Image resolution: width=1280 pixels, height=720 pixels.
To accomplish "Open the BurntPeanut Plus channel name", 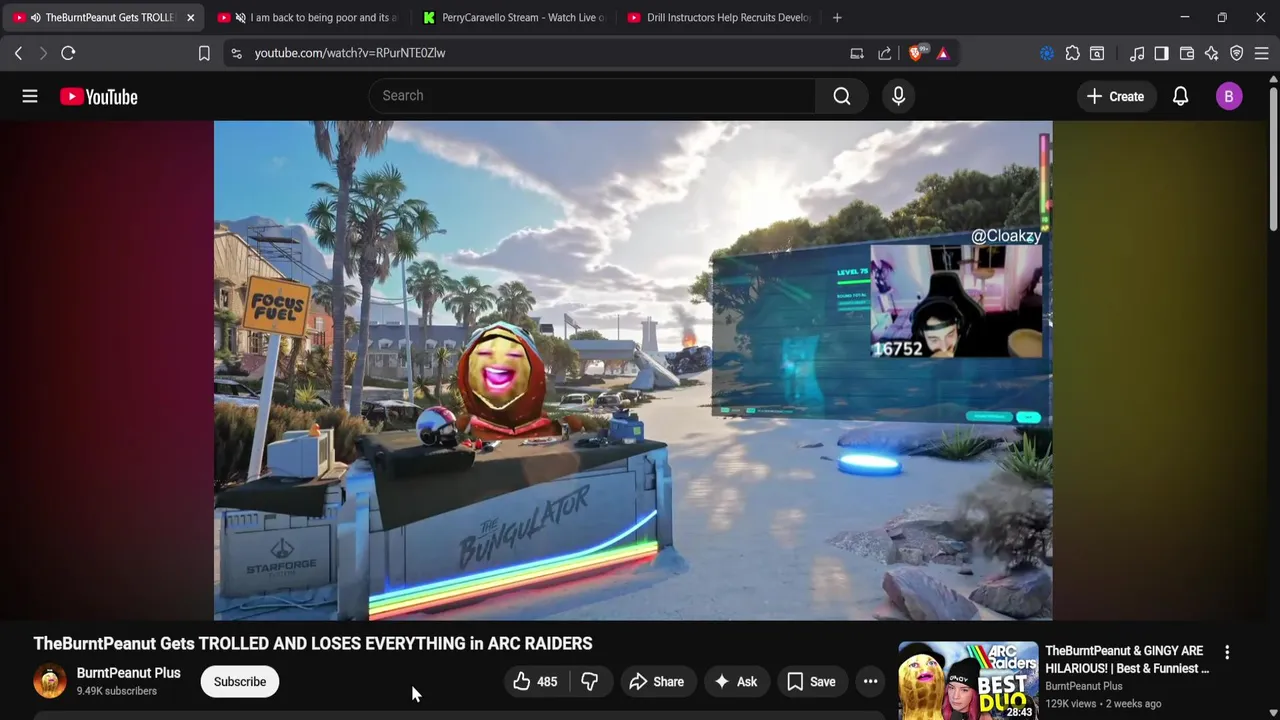I will coord(129,673).
